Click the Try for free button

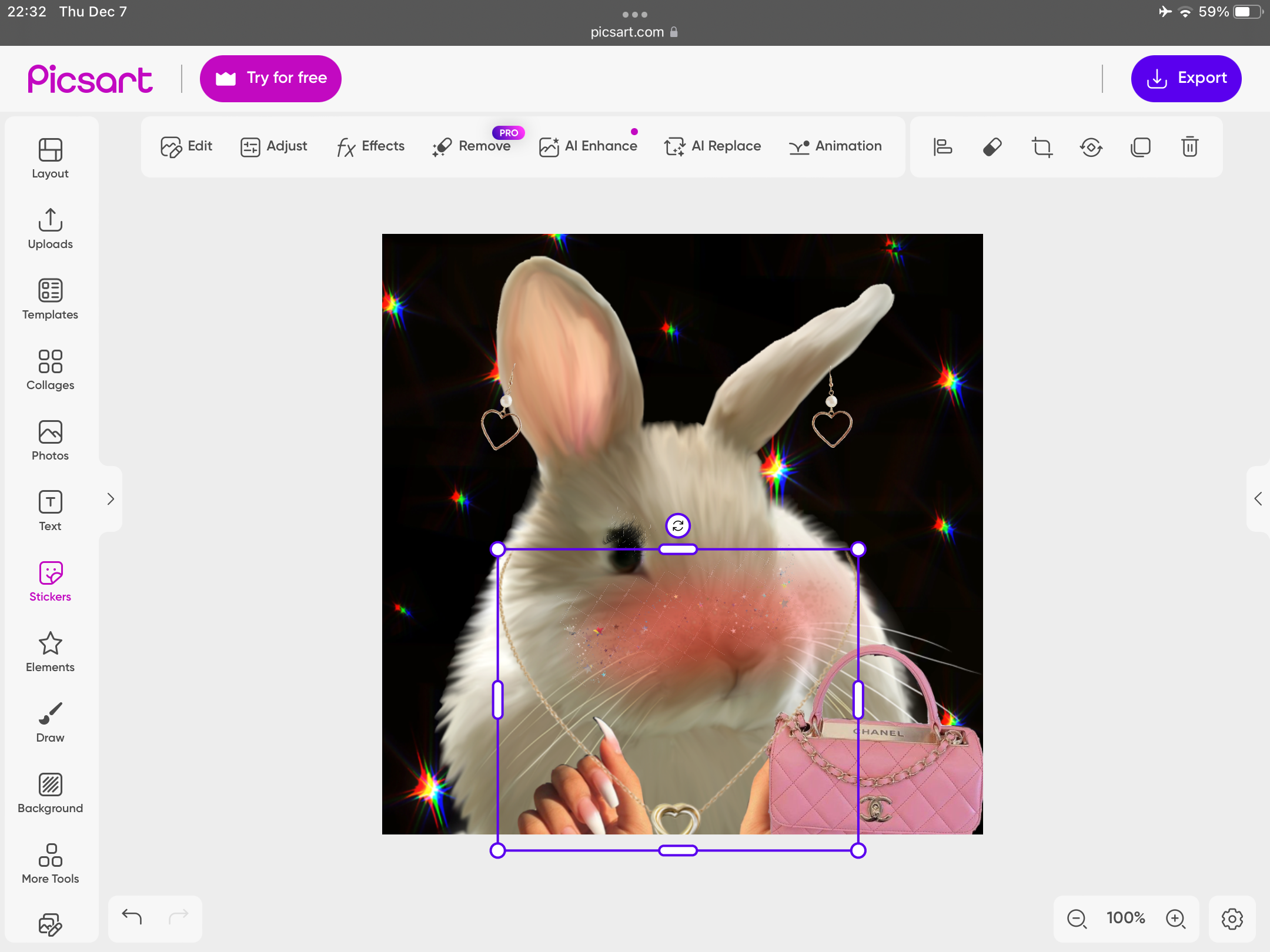[270, 78]
